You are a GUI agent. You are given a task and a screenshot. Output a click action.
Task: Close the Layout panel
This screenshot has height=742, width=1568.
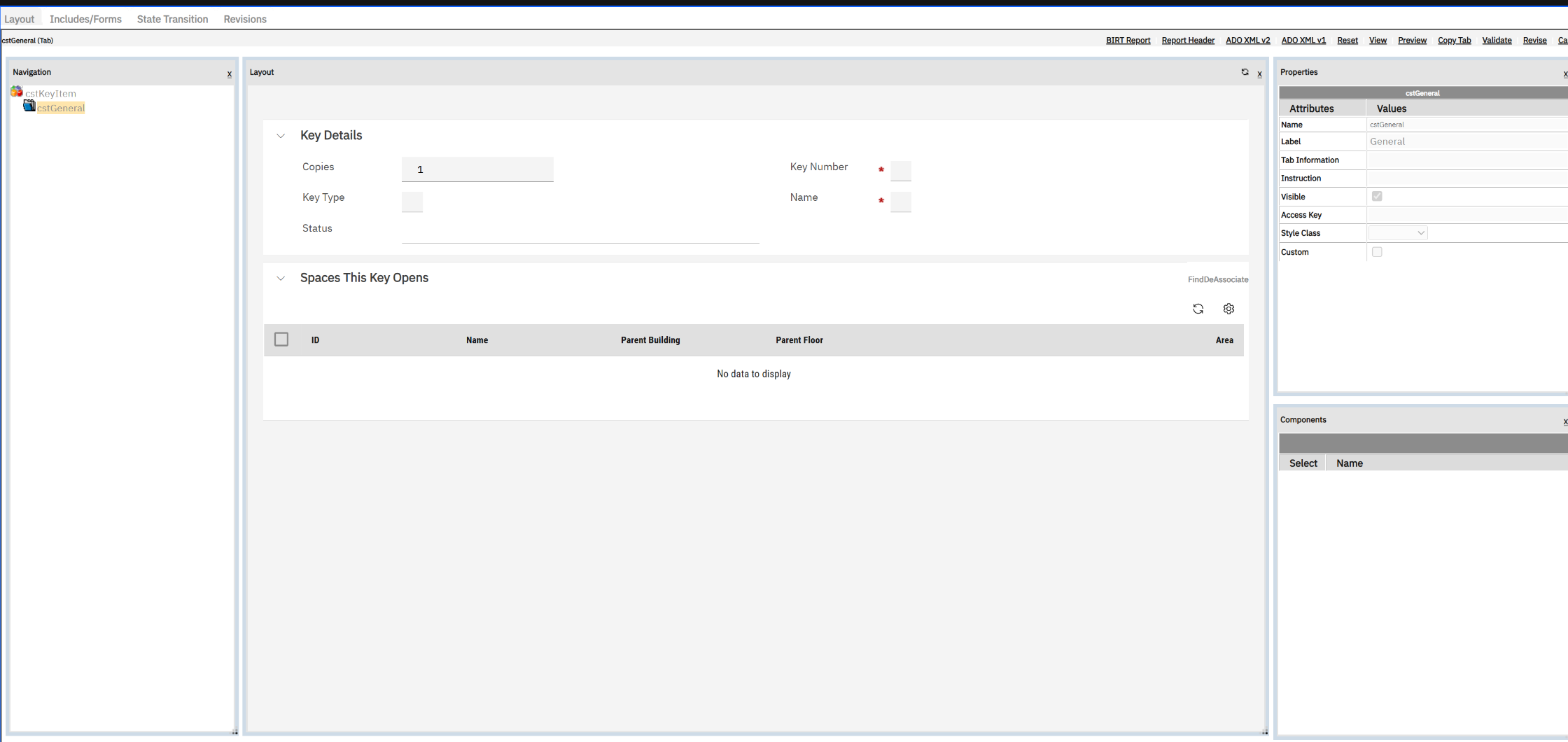click(1259, 74)
